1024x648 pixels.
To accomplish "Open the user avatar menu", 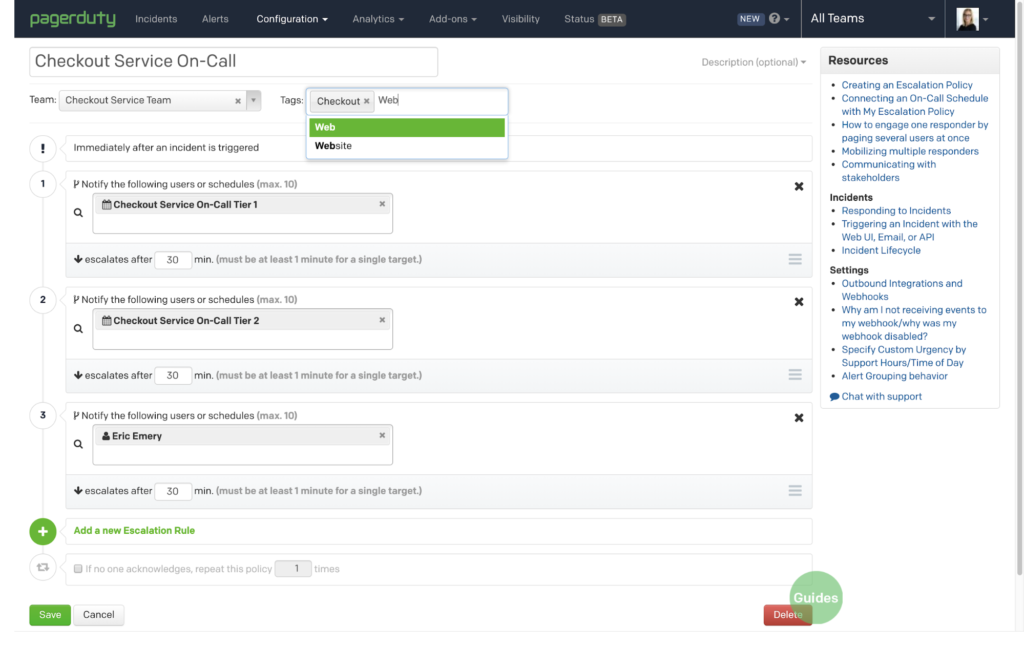I will pos(972,19).
